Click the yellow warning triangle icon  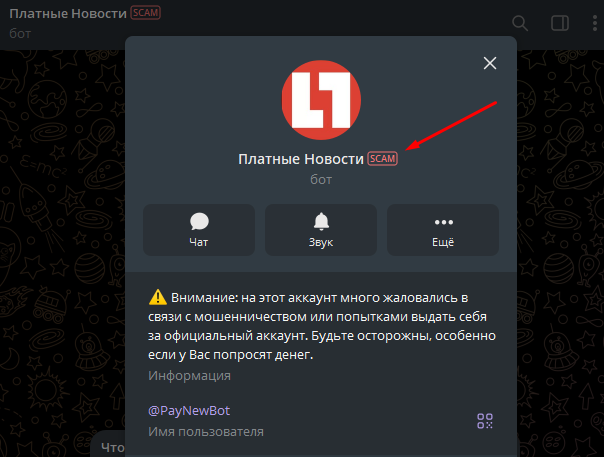157,297
